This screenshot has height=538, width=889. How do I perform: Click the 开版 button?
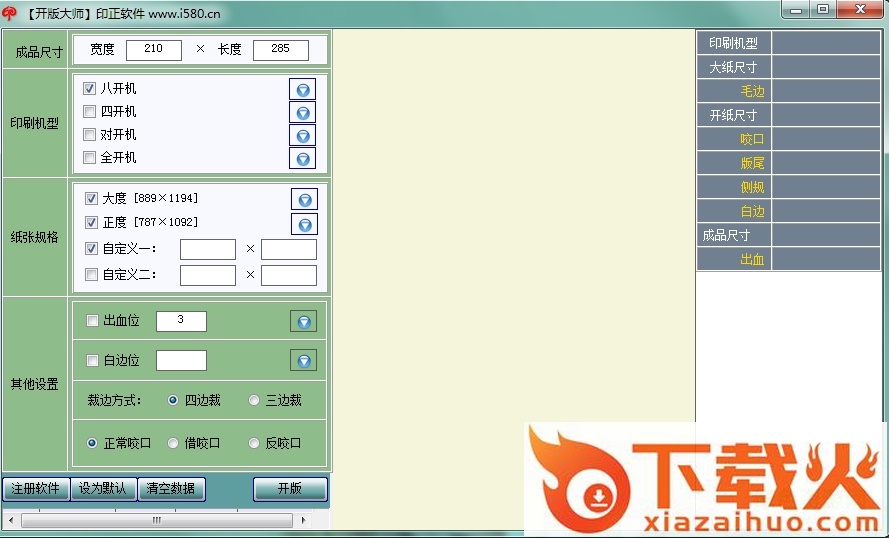point(290,489)
